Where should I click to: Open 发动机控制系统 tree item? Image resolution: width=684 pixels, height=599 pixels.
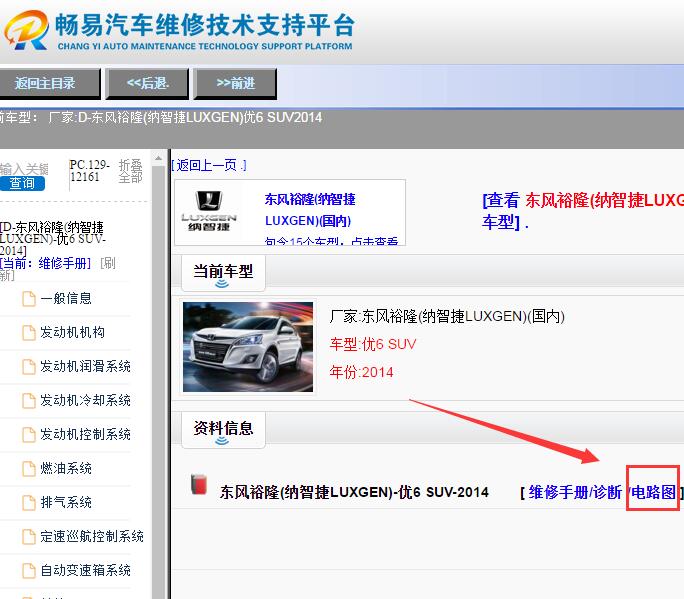pos(86,435)
